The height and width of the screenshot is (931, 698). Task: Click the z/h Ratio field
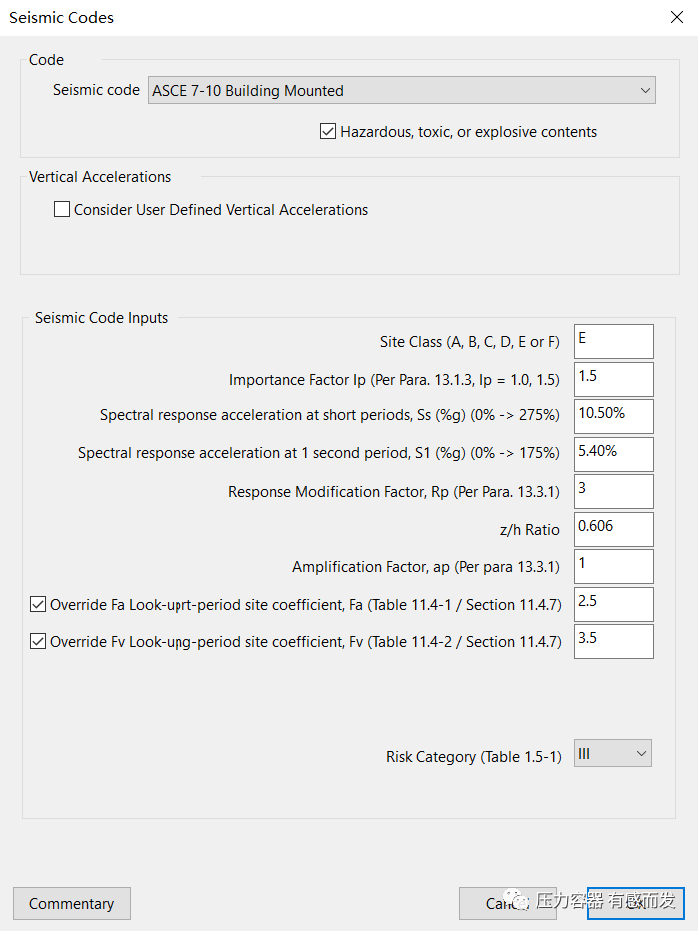613,529
